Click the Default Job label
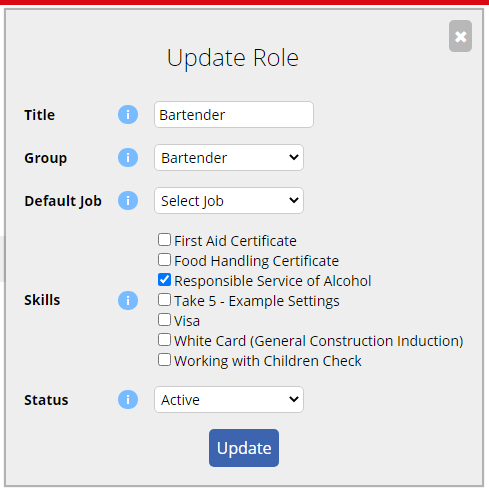The image size is (489, 496). point(63,201)
